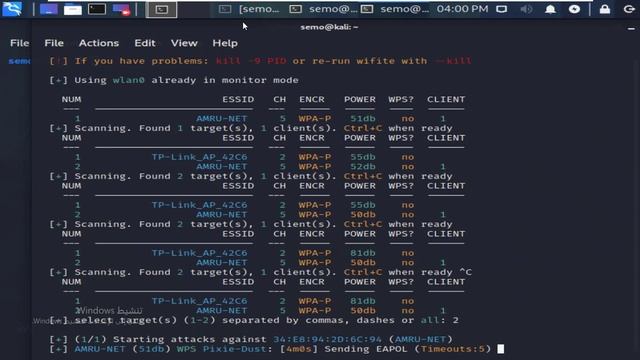
Task: Open the View menu
Action: point(184,43)
